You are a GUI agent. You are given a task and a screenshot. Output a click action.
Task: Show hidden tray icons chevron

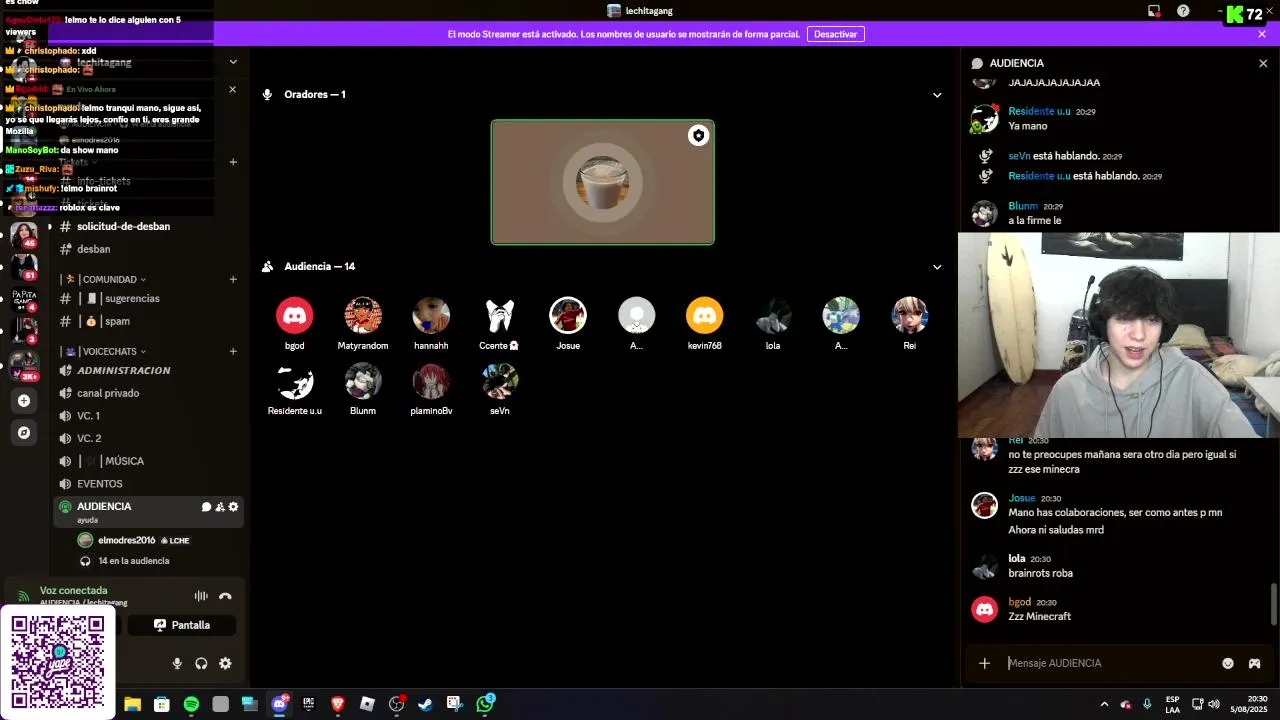[1104, 704]
